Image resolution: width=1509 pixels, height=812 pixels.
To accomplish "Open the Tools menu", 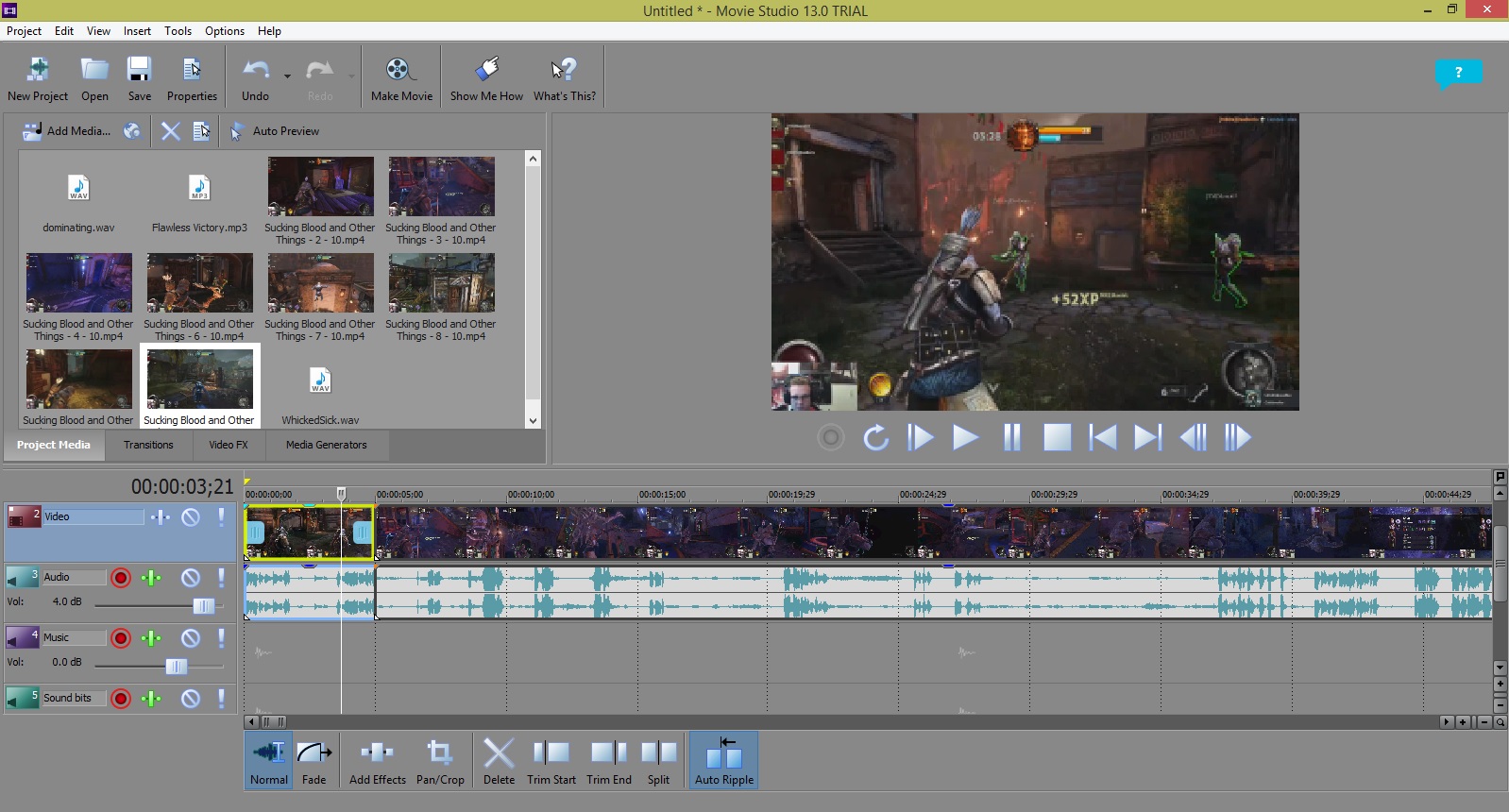I will pos(178,31).
